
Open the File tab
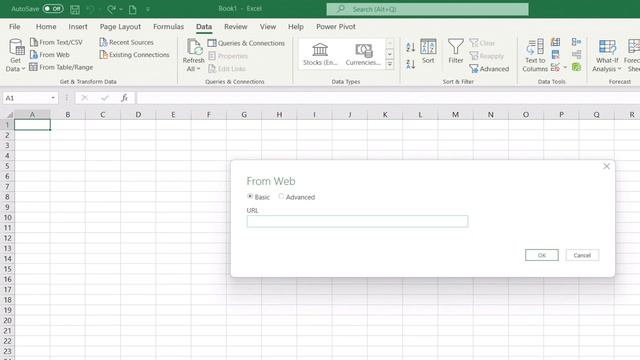[15, 27]
